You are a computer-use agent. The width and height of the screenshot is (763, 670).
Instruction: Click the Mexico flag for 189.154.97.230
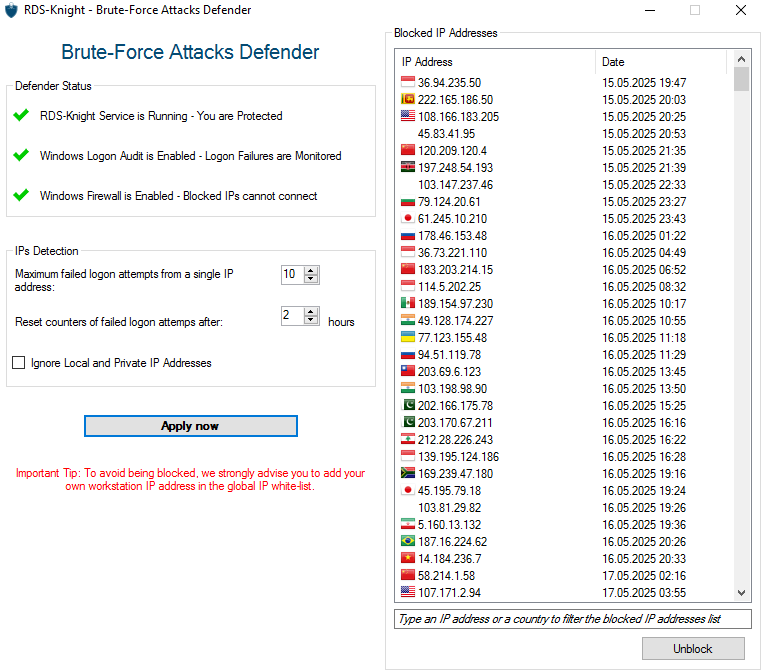click(408, 303)
